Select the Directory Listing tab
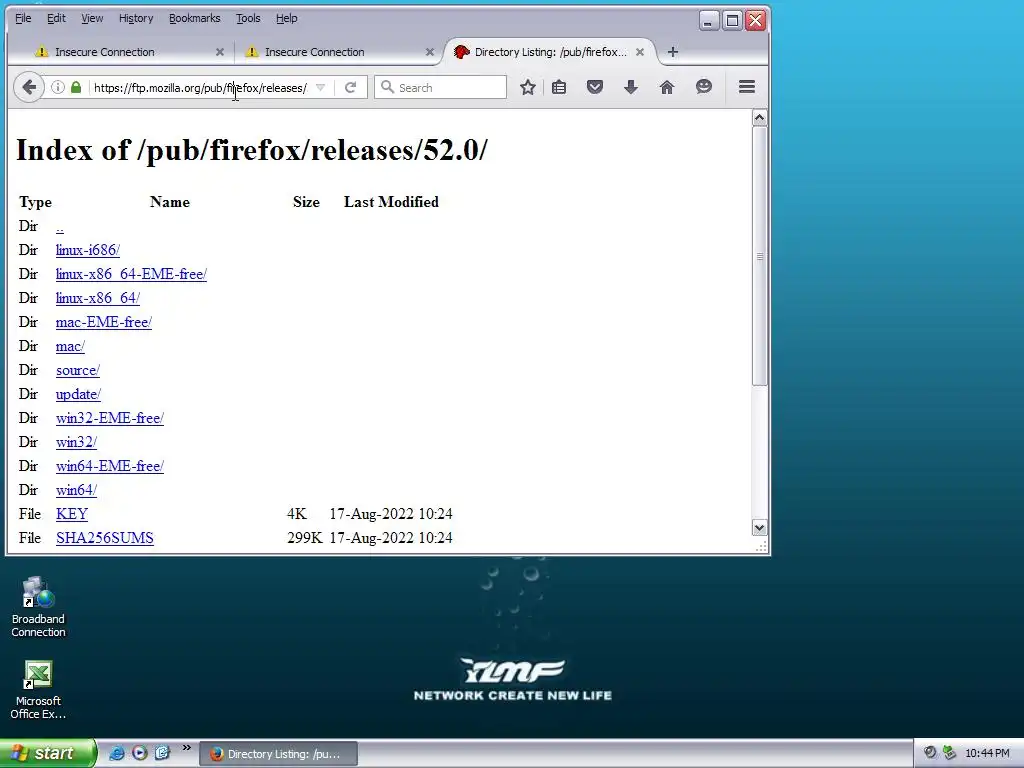 pos(551,52)
